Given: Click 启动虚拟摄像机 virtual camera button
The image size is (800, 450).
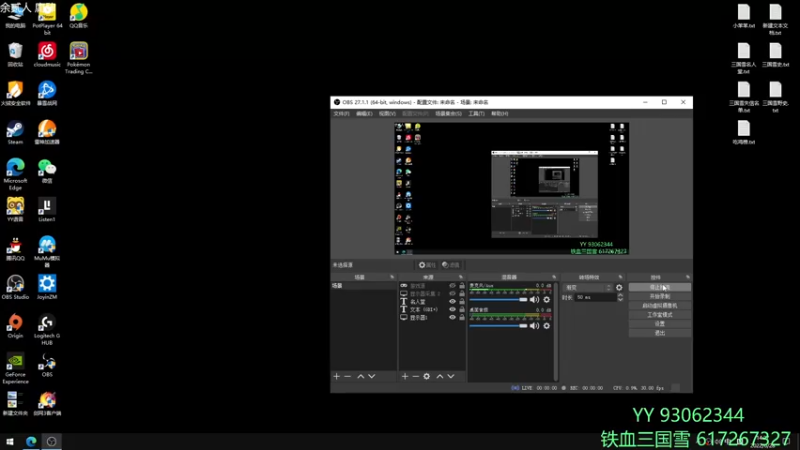Looking at the screenshot, I should 660,306.
